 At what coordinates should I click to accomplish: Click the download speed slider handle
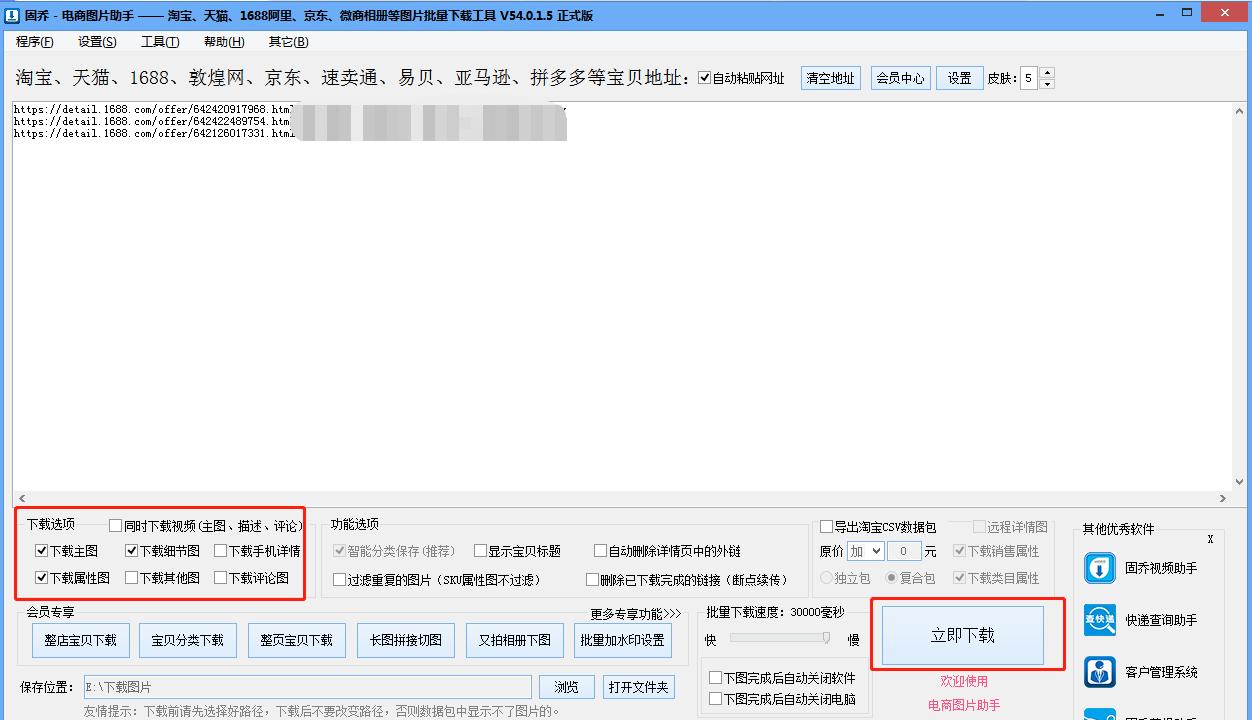click(826, 637)
